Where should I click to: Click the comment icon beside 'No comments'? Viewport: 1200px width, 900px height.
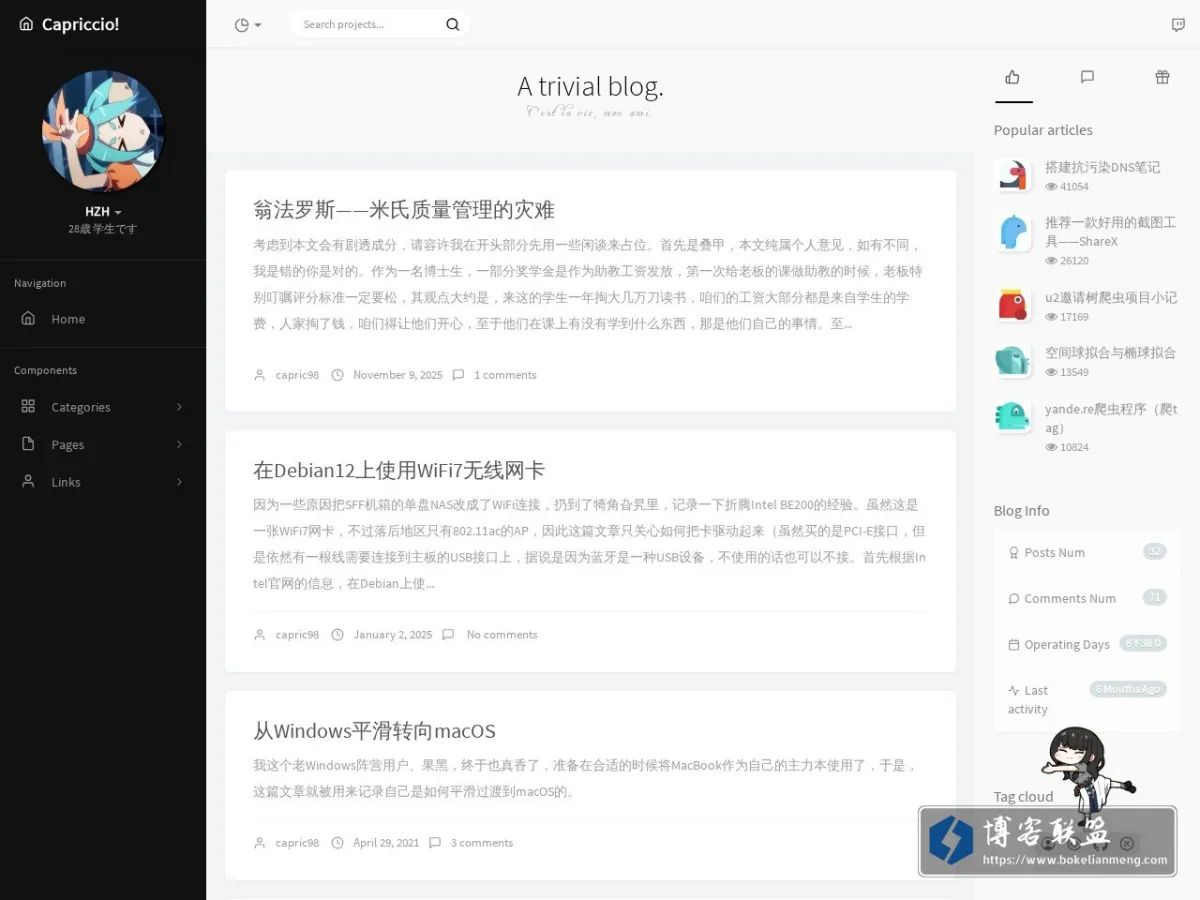point(448,635)
